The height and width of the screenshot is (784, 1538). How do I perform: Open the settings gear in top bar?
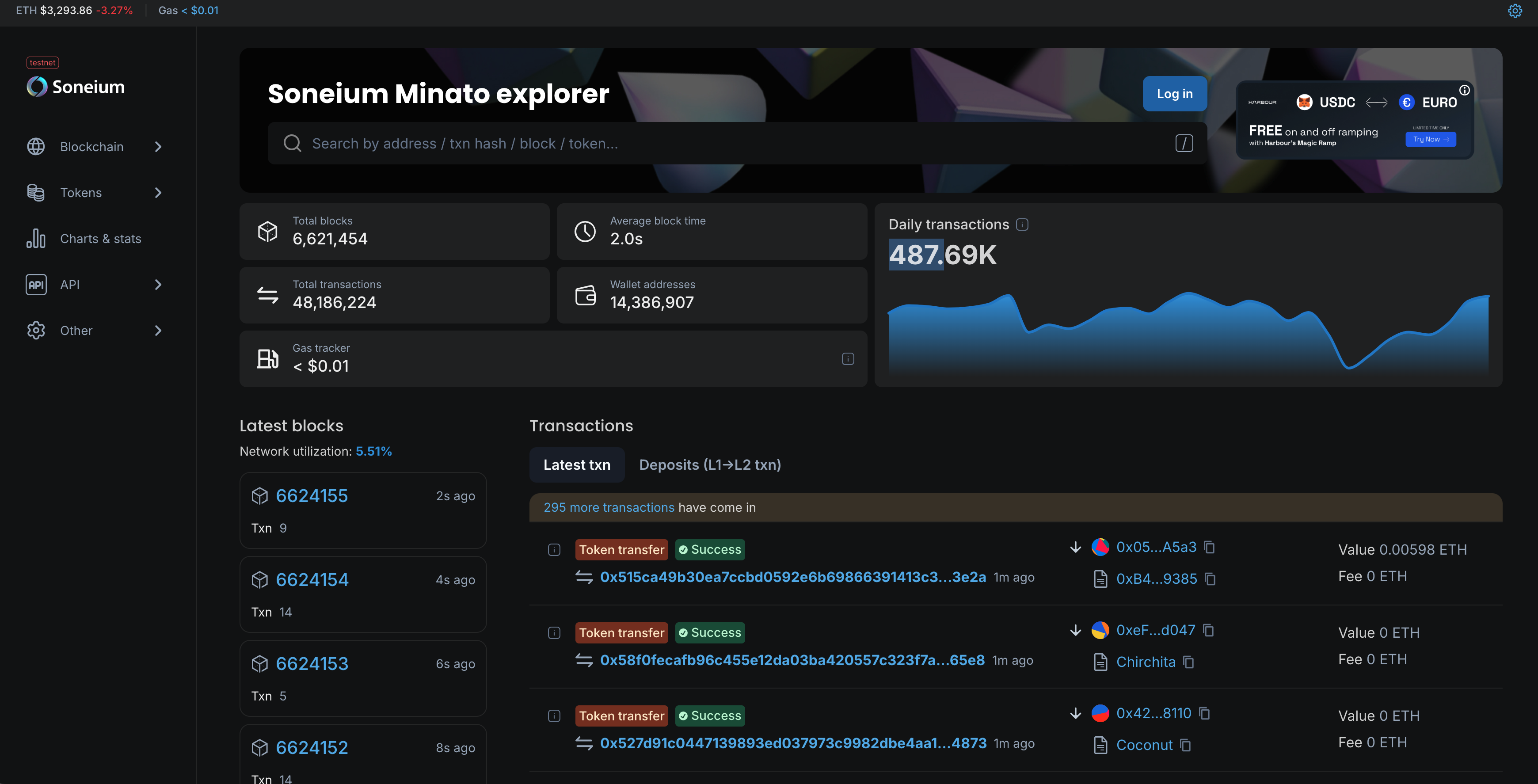[x=1515, y=11]
